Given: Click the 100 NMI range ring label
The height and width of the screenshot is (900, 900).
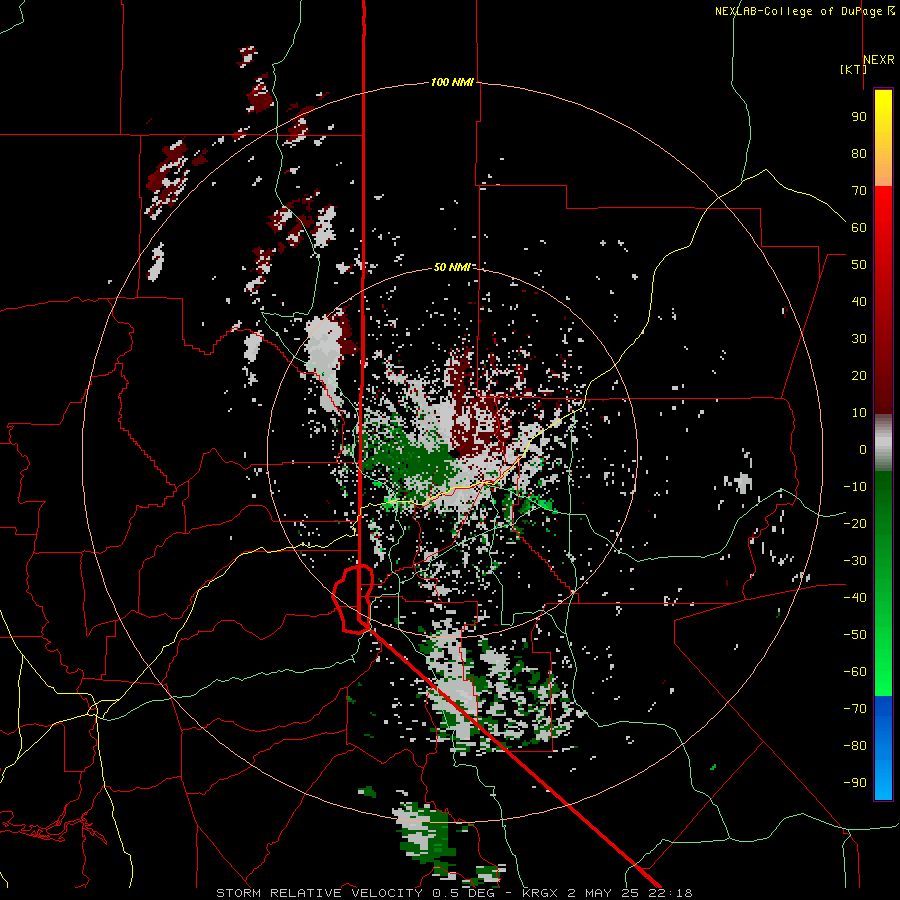Looking at the screenshot, I should (452, 83).
